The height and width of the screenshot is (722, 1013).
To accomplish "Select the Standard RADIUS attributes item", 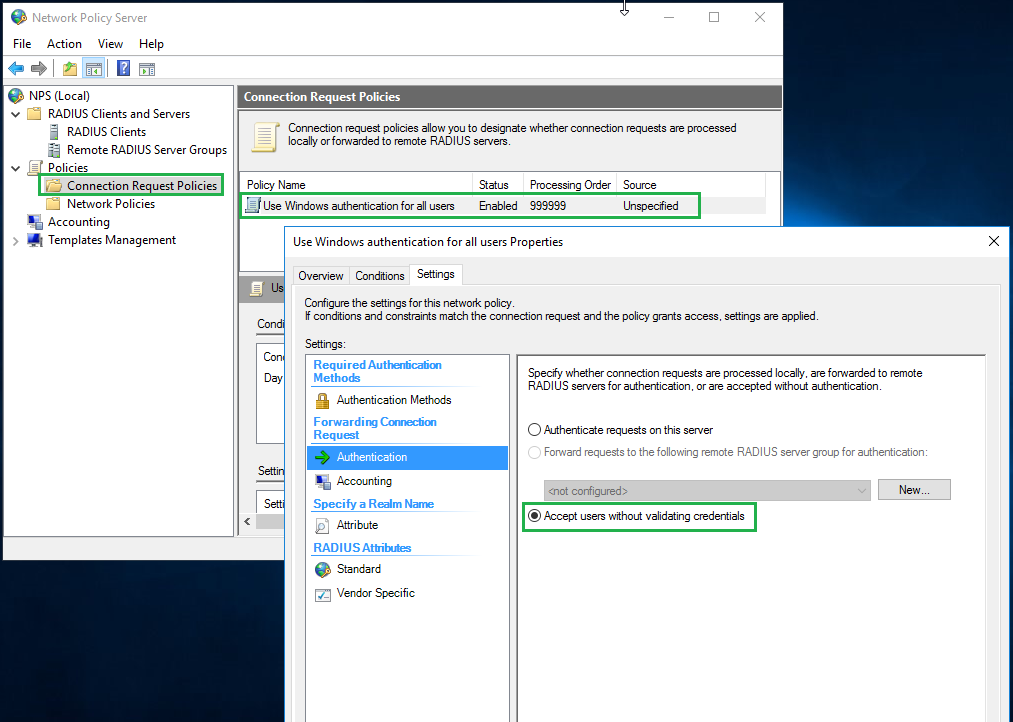I will click(x=358, y=569).
